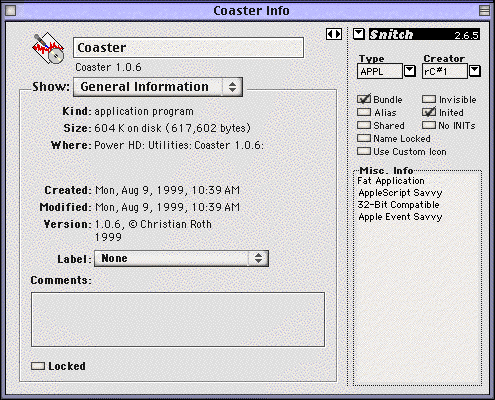Image resolution: width=495 pixels, height=400 pixels.
Task: Open the Show General Information popup
Action: pyautogui.click(x=158, y=87)
